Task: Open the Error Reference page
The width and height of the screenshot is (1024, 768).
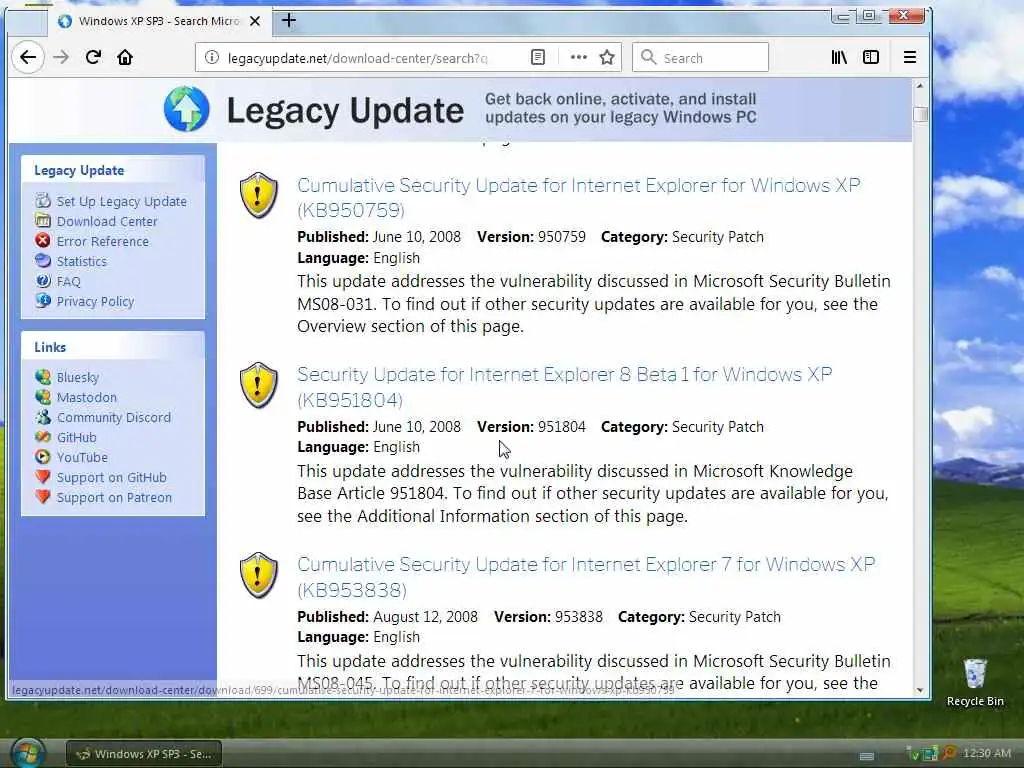Action: point(103,242)
